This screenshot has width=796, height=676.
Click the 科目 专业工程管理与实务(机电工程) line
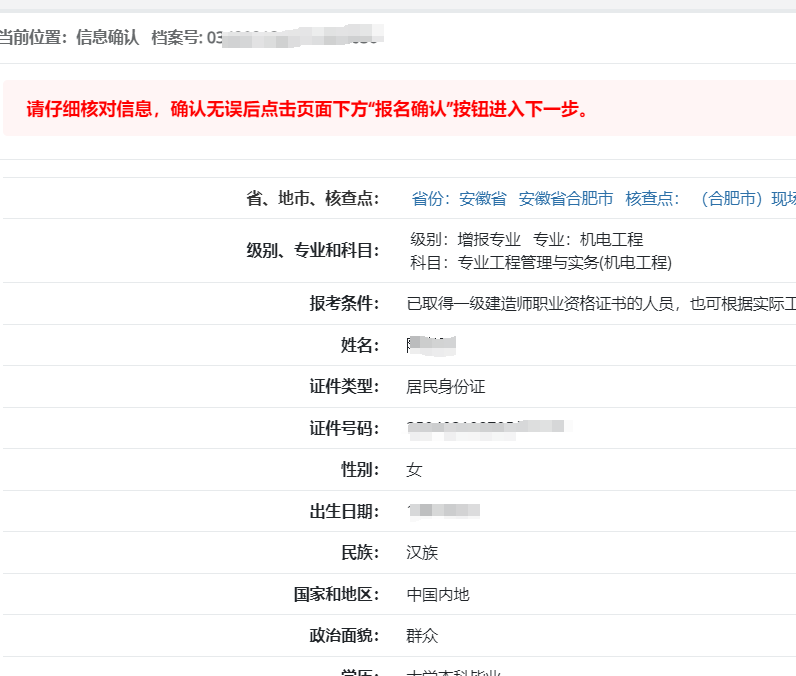pyautogui.click(x=540, y=263)
